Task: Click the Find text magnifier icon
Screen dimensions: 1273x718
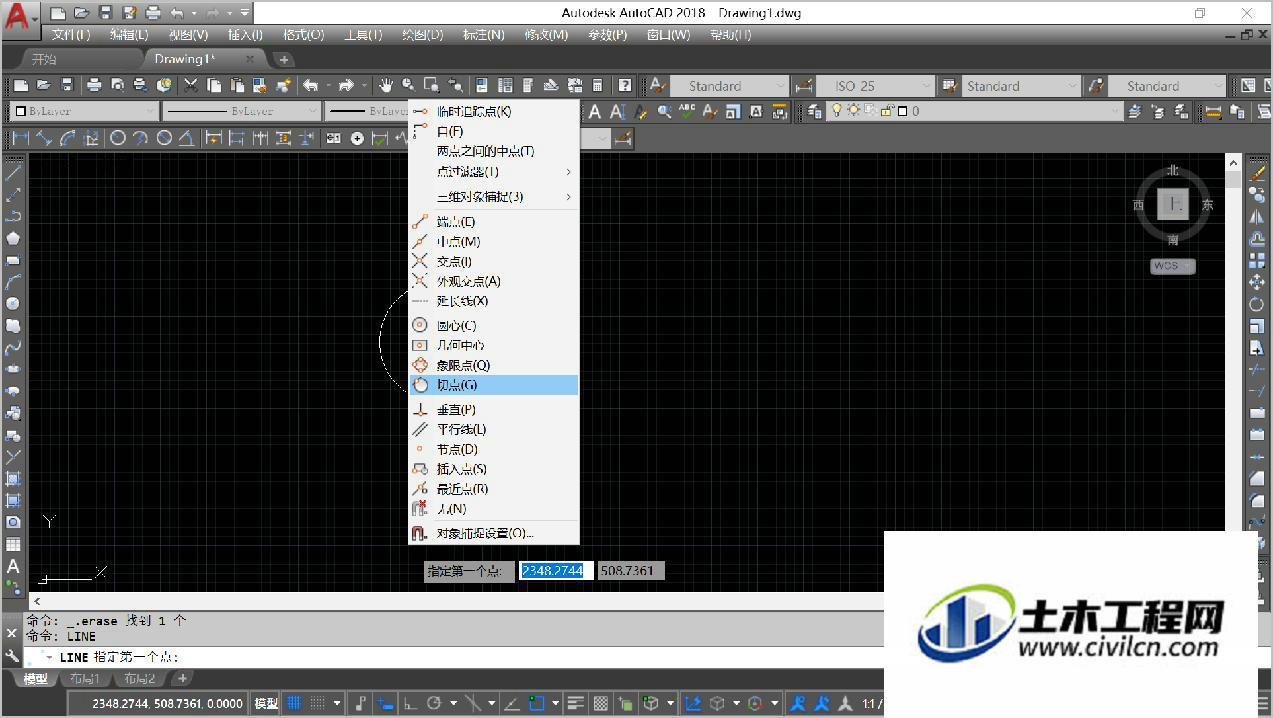Action: pyautogui.click(x=664, y=111)
